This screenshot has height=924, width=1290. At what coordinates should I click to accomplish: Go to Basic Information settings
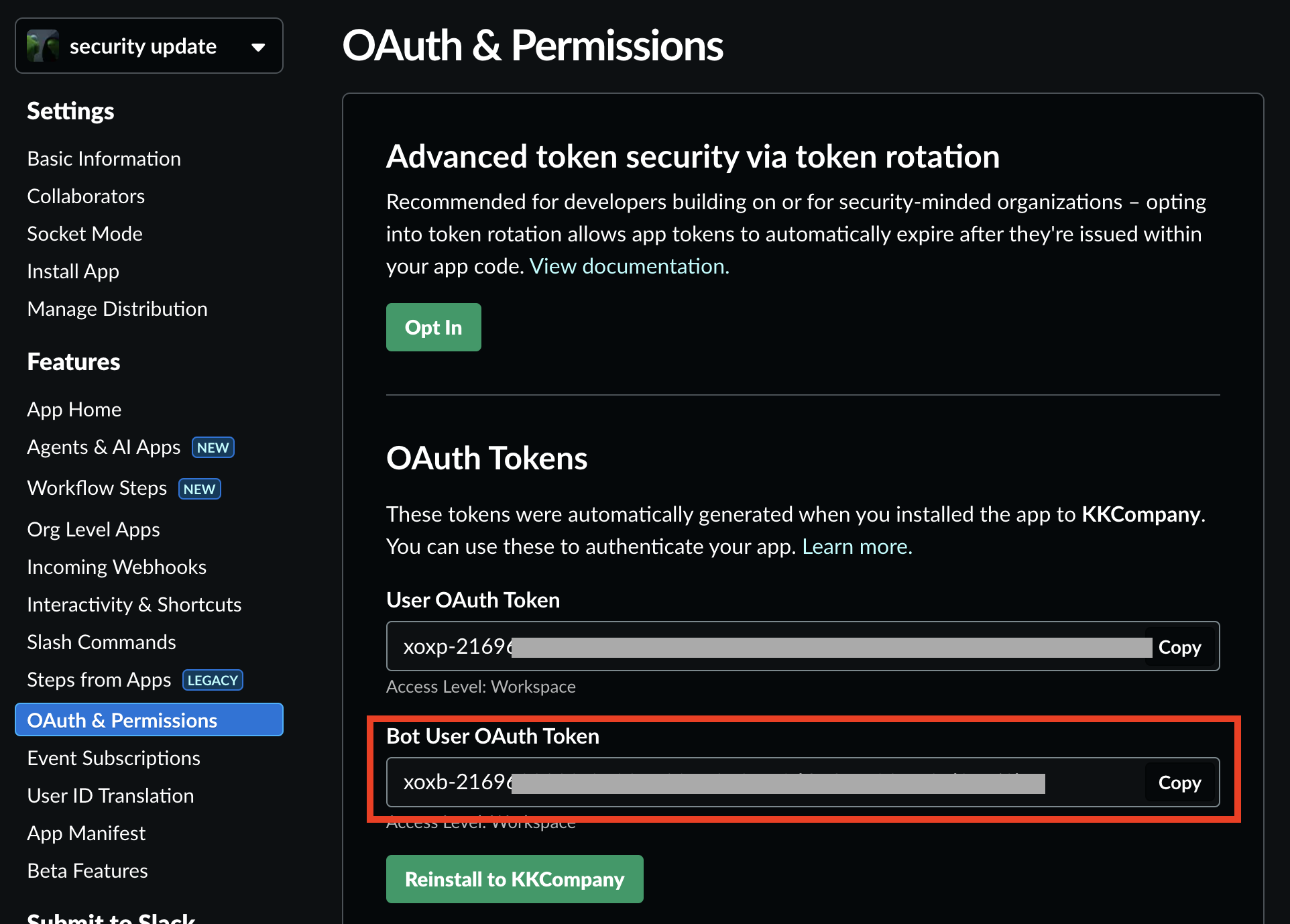point(104,158)
